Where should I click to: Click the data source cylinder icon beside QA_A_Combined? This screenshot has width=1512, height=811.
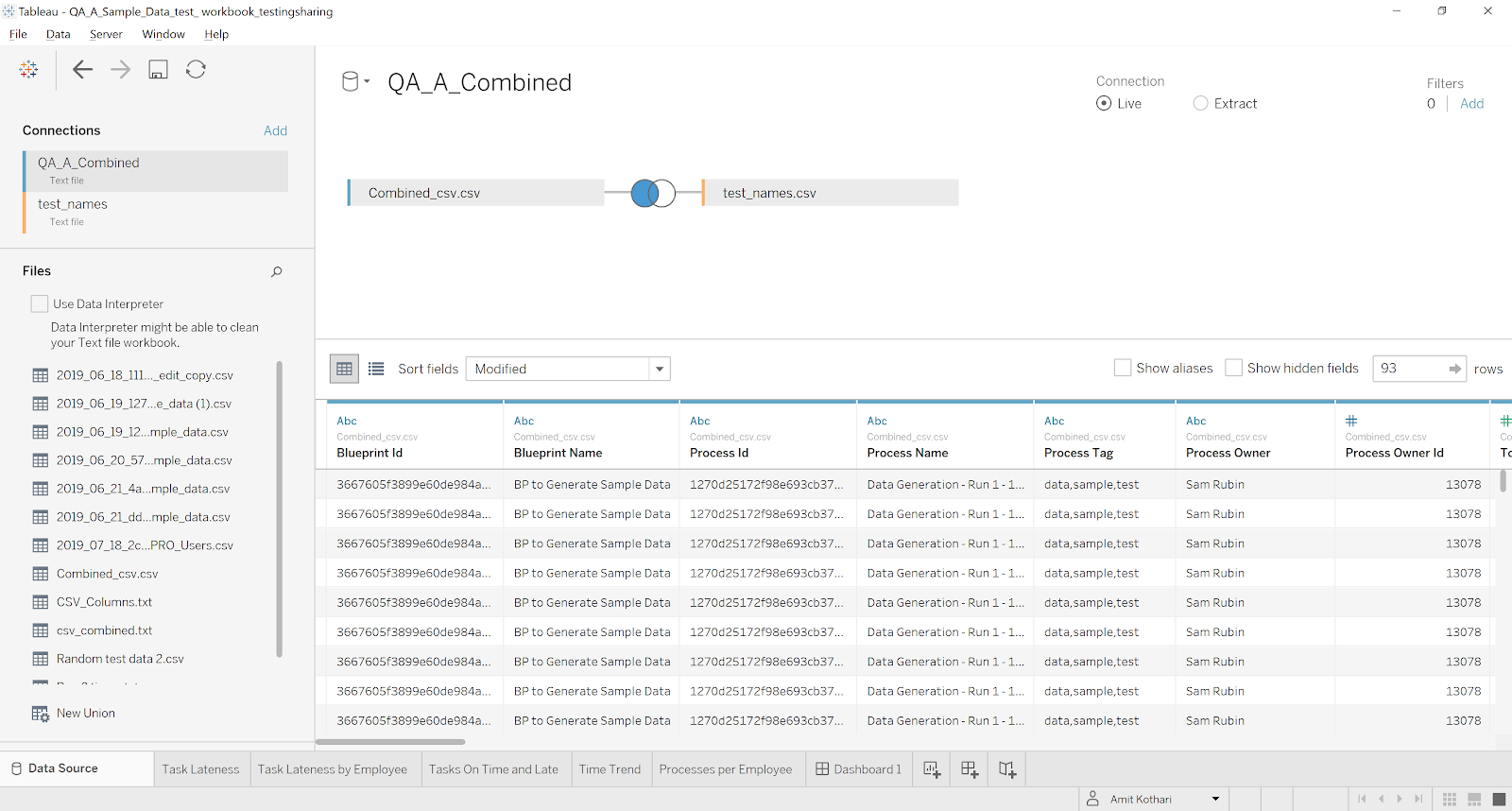tap(350, 81)
